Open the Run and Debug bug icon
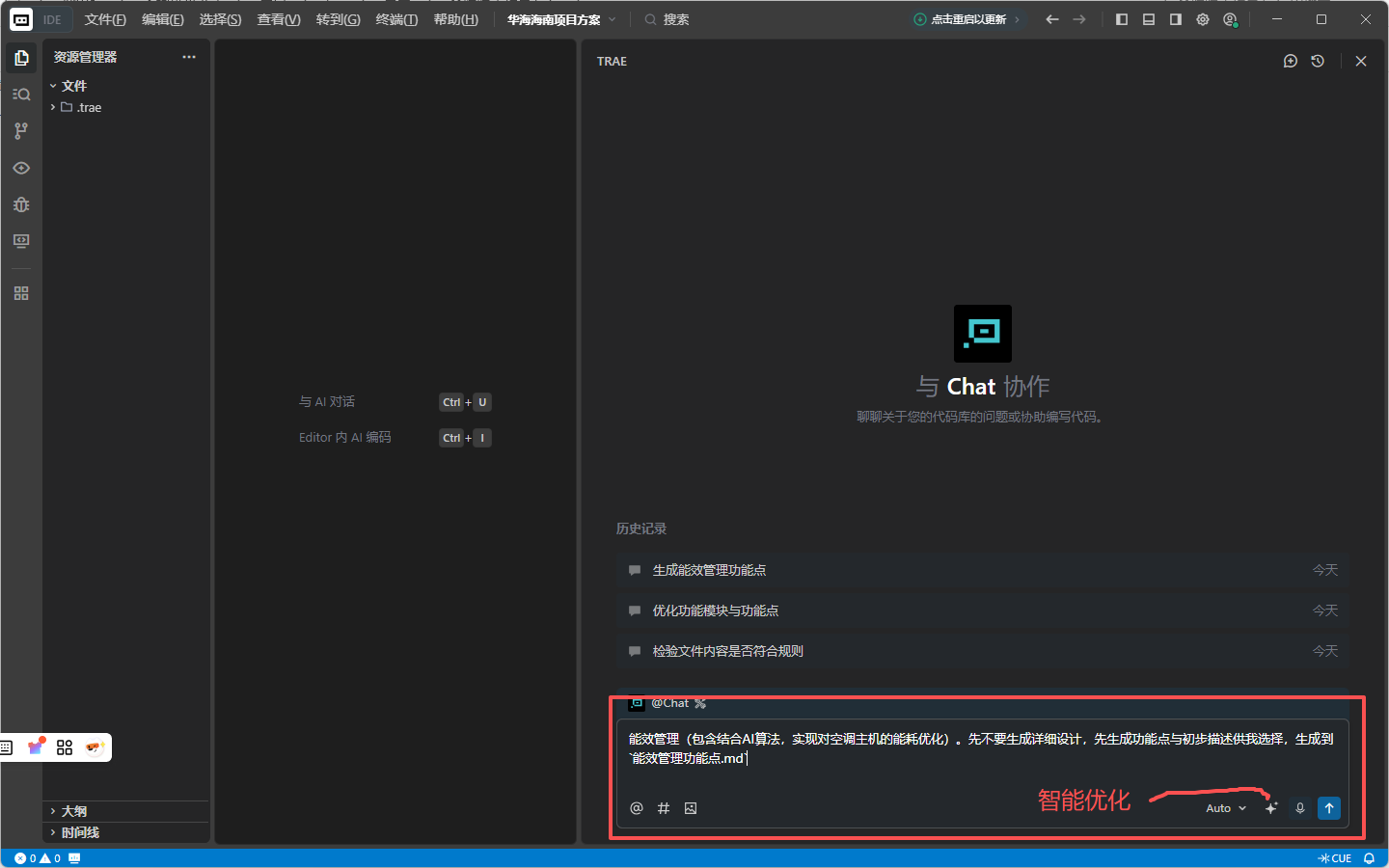 (x=21, y=204)
